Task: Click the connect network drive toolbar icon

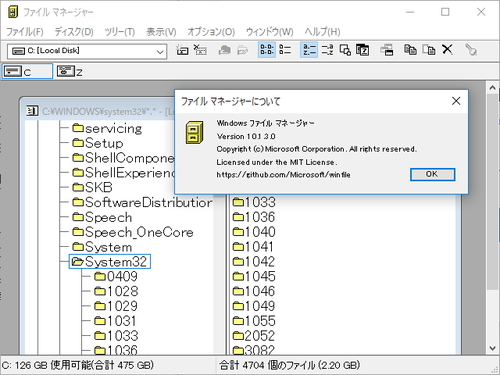Action: click(x=182, y=50)
